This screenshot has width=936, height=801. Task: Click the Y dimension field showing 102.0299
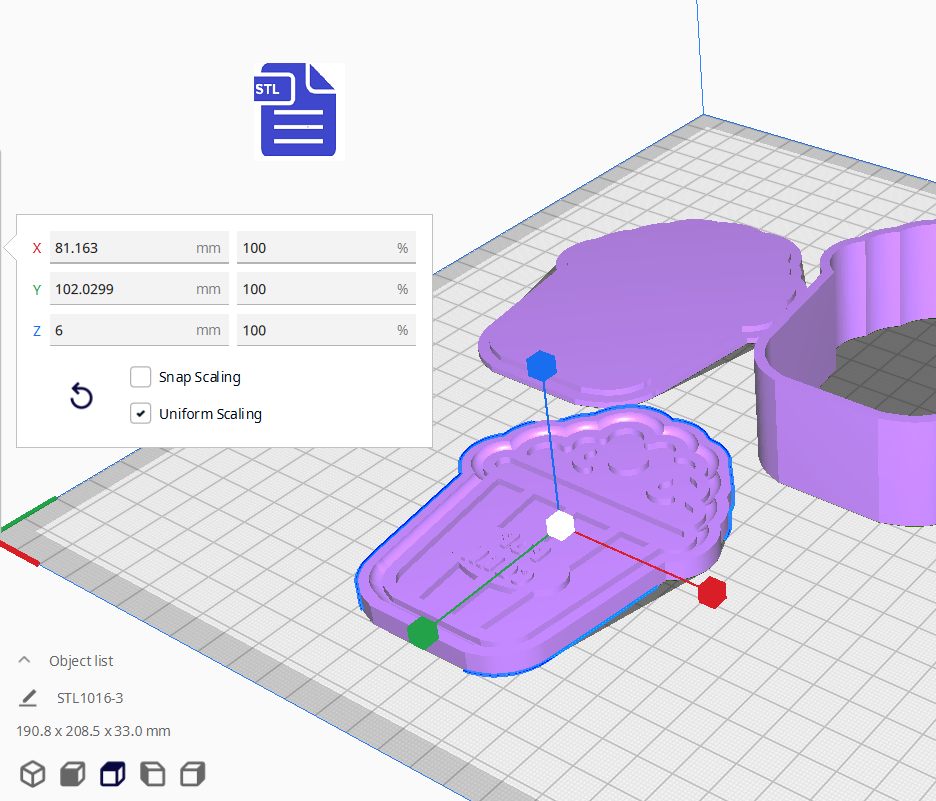click(x=120, y=289)
